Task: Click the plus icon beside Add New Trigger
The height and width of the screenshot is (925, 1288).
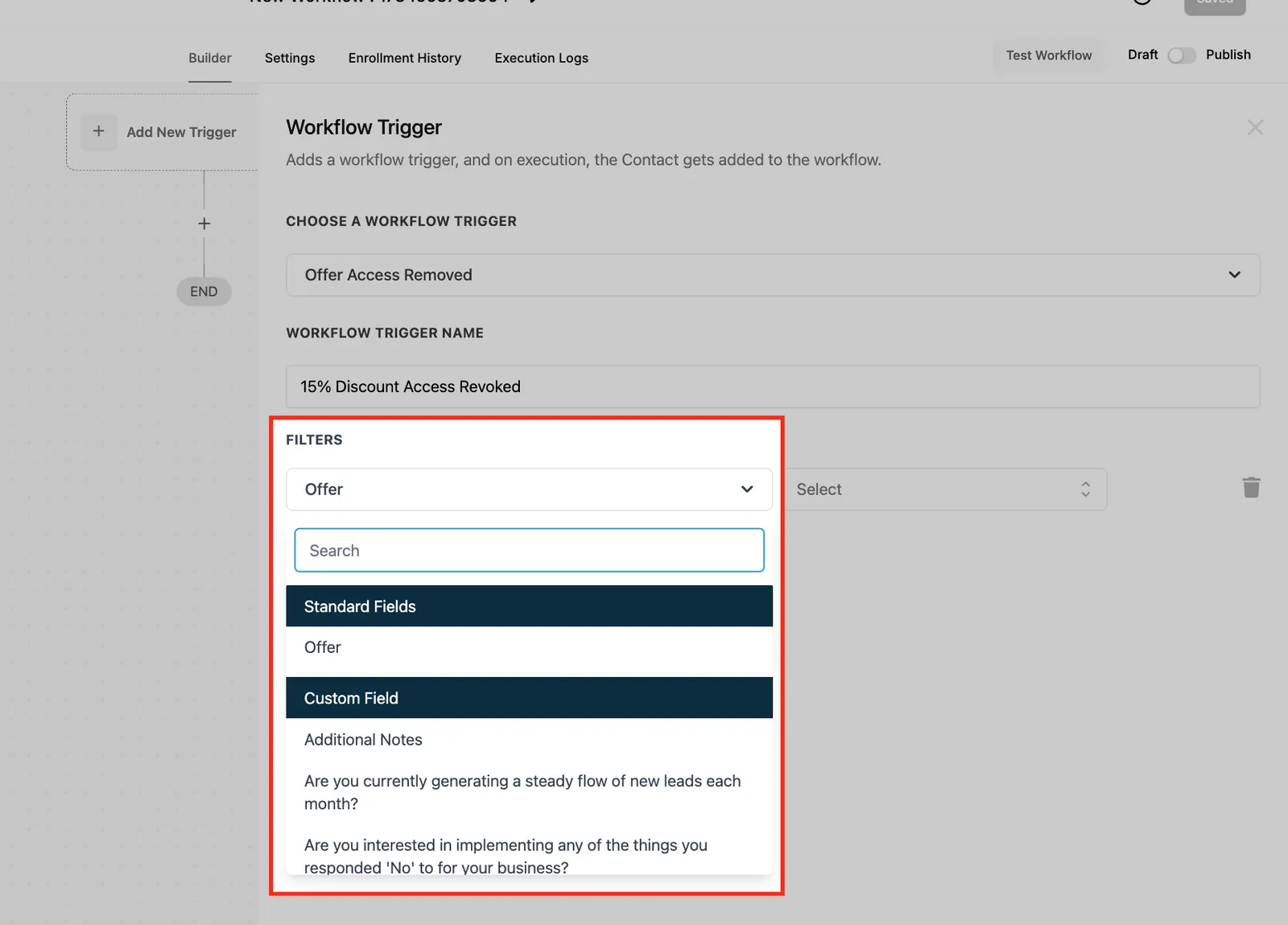Action: pos(99,131)
